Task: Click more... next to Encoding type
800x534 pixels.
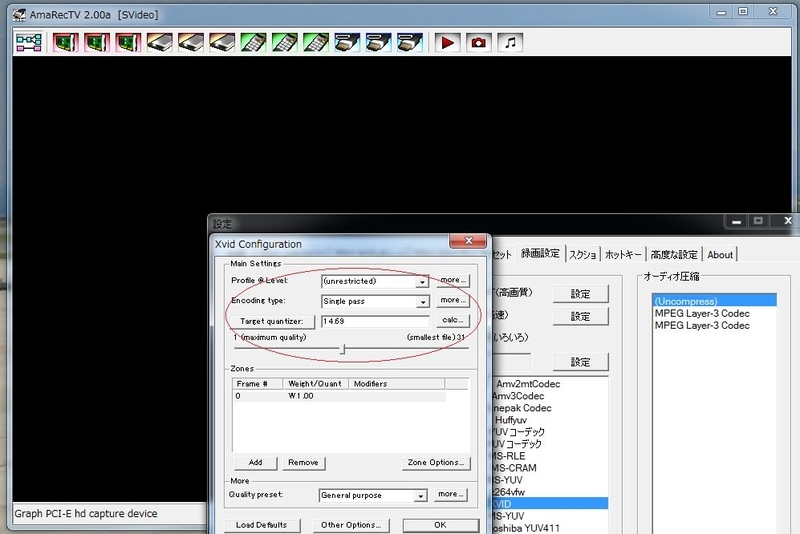Action: click(453, 300)
